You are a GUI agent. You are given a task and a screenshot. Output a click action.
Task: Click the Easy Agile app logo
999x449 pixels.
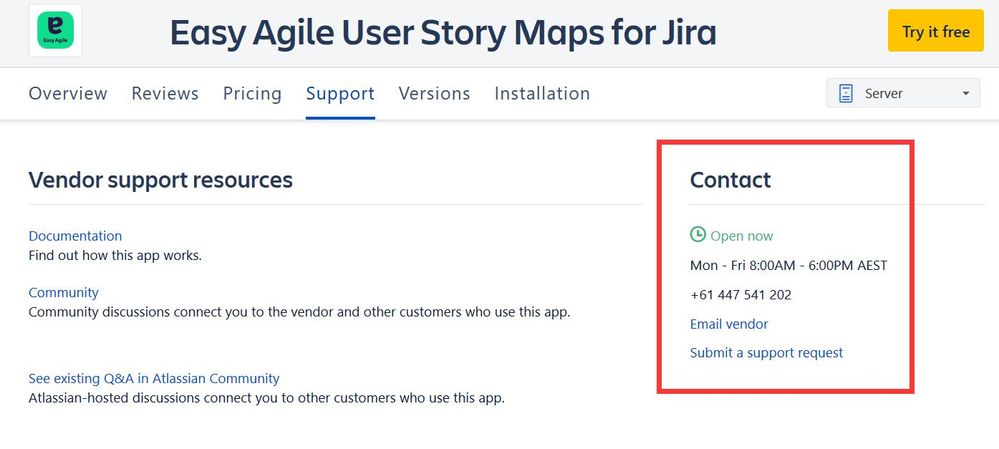pos(55,31)
